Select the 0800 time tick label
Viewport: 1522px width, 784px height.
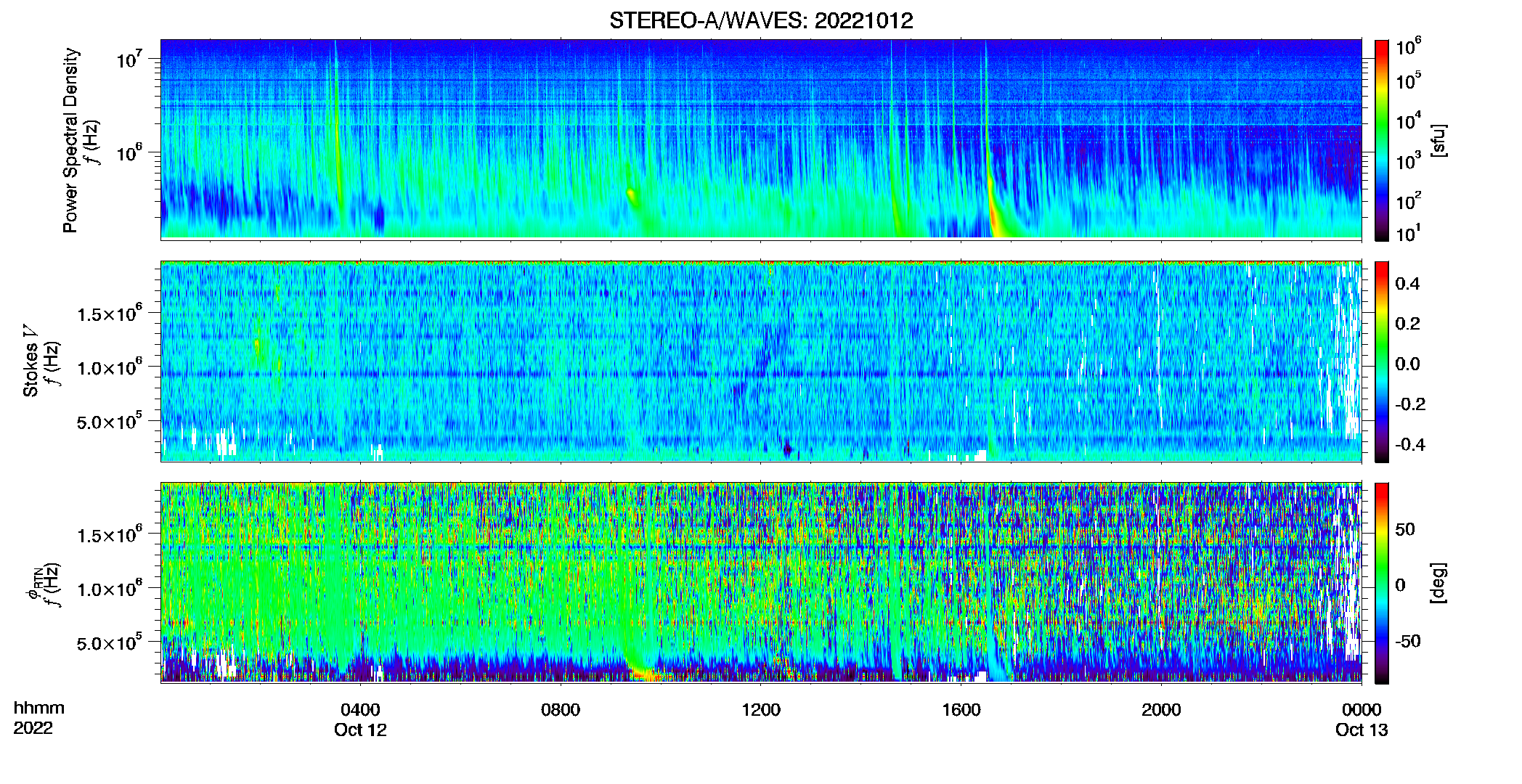pyautogui.click(x=561, y=709)
